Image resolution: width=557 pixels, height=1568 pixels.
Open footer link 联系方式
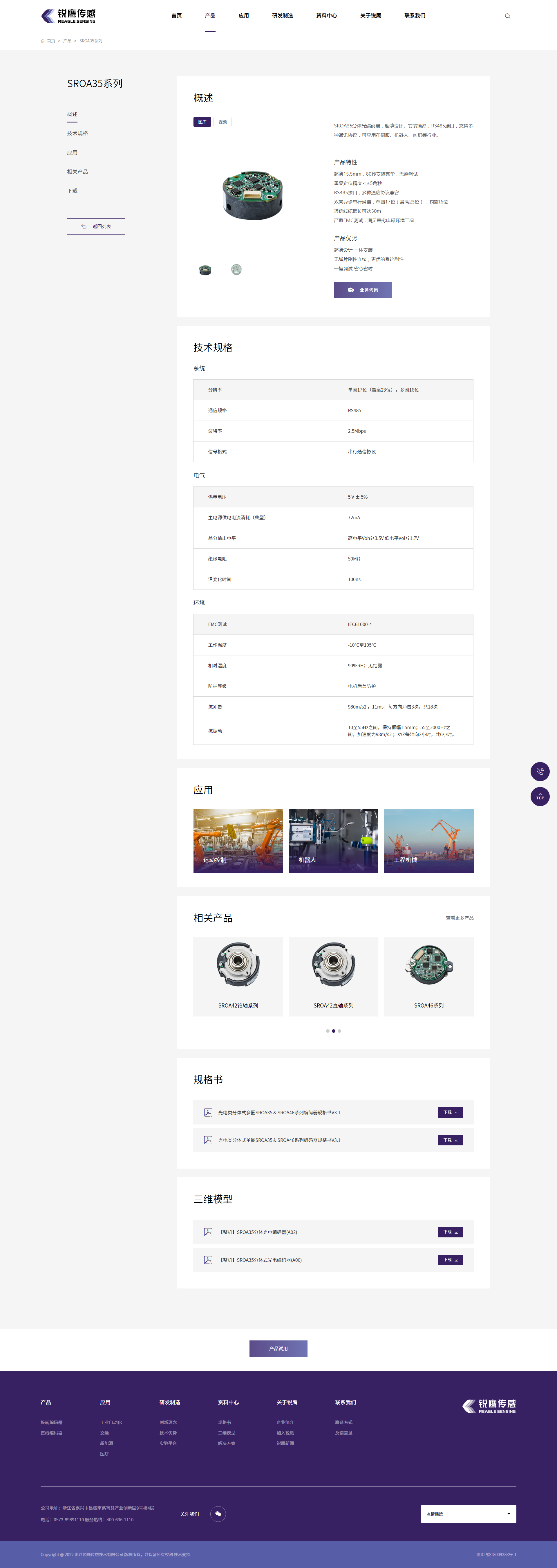(x=343, y=1423)
